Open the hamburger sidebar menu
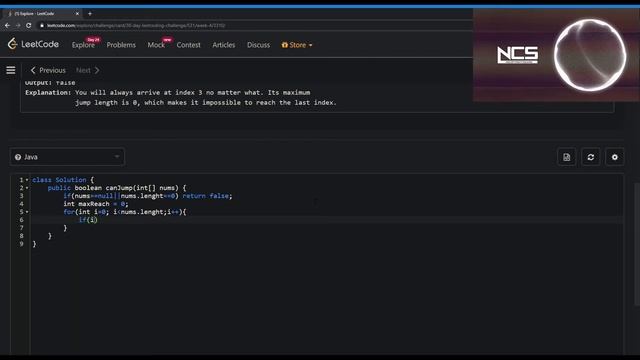 [x=11, y=70]
